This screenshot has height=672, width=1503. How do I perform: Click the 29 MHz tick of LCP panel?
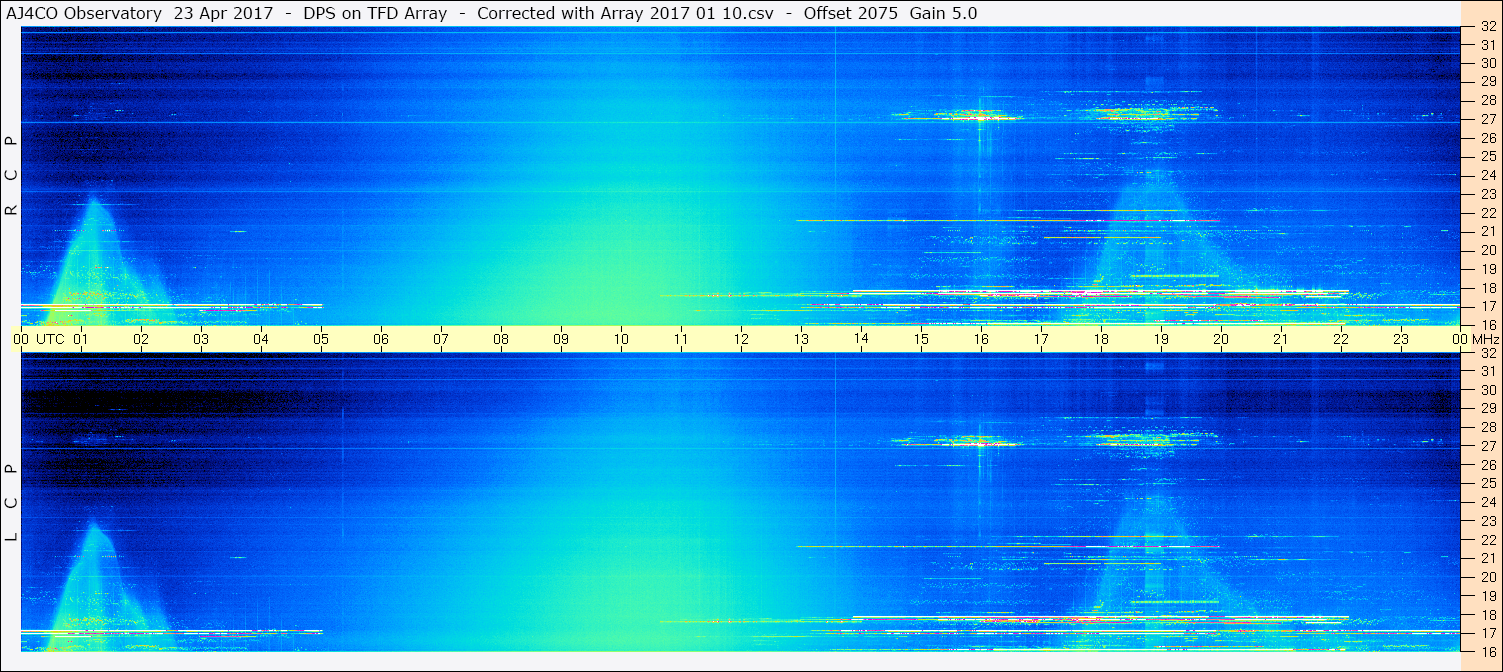pos(1487,409)
